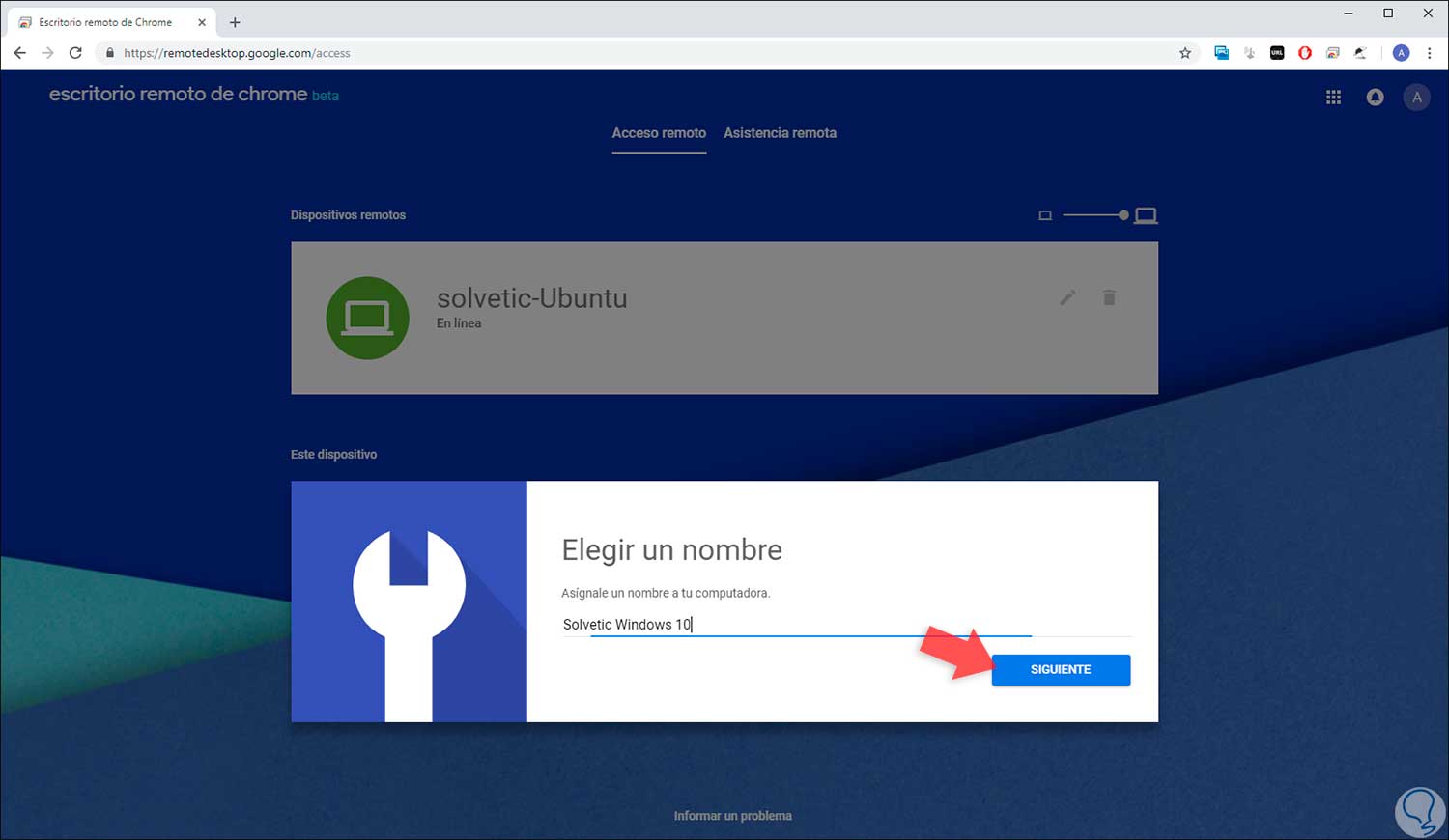Click the Asígnale un nombre a tu computadora text
The image size is (1449, 840).
[666, 593]
